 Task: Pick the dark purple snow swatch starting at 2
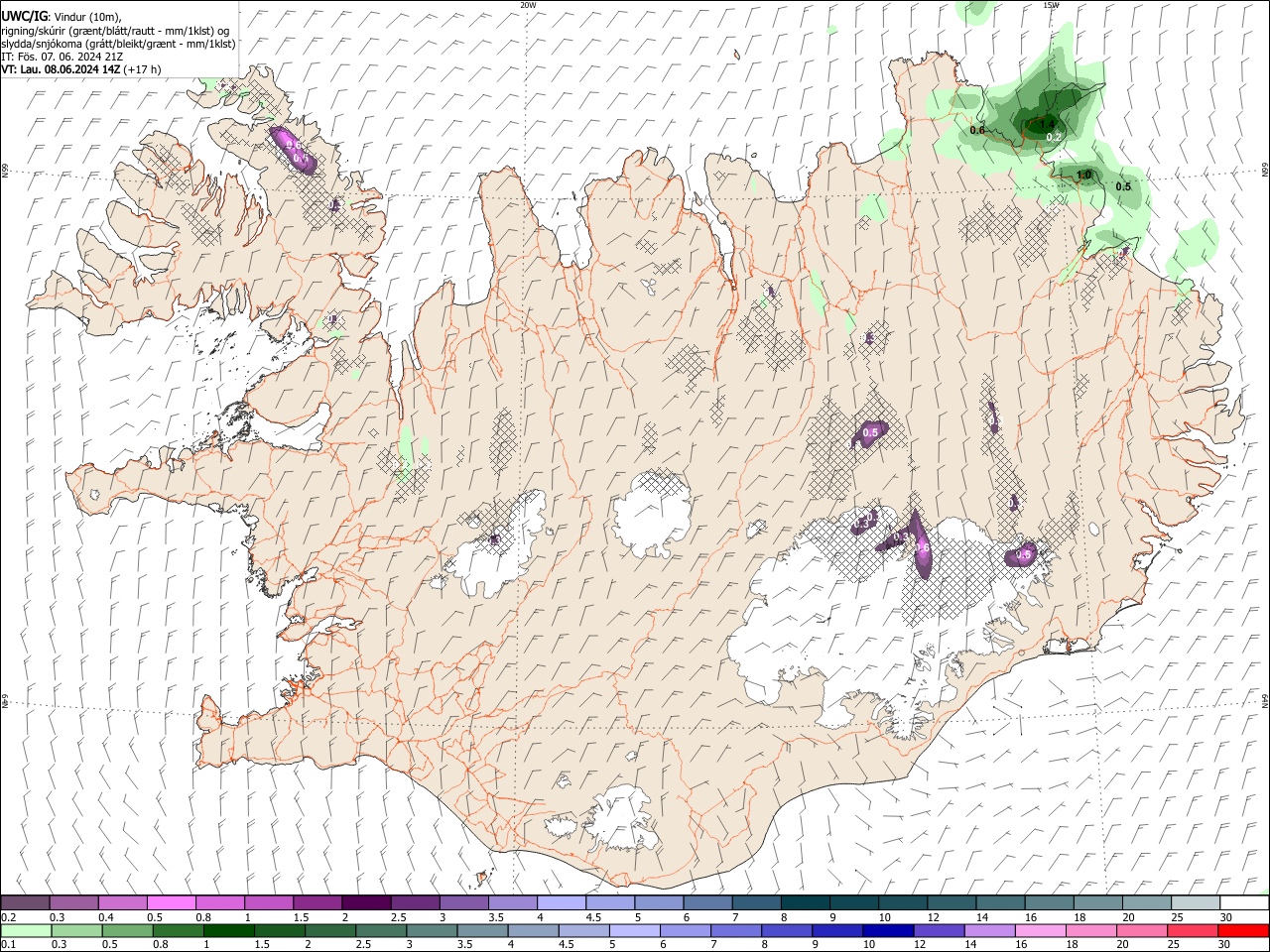pos(365,902)
